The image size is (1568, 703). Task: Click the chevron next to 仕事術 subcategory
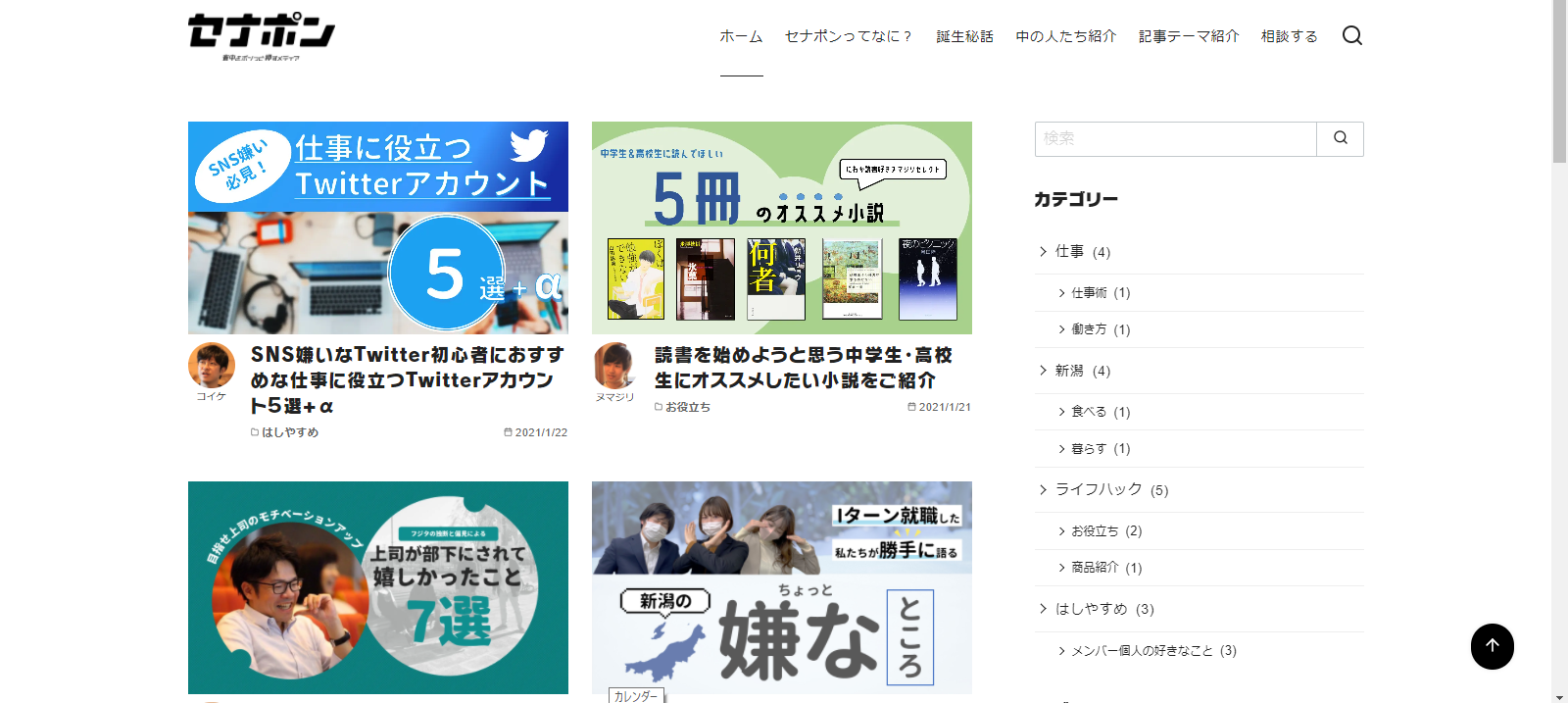(1061, 293)
